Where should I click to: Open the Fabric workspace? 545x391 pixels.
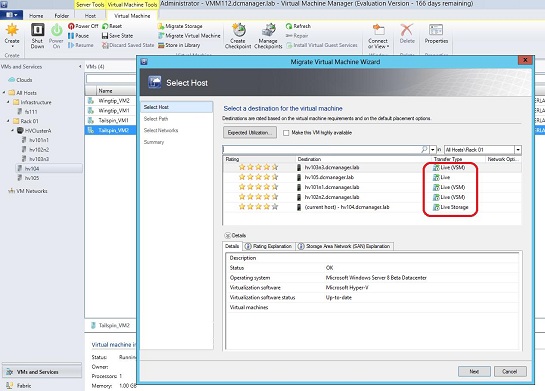point(24,385)
